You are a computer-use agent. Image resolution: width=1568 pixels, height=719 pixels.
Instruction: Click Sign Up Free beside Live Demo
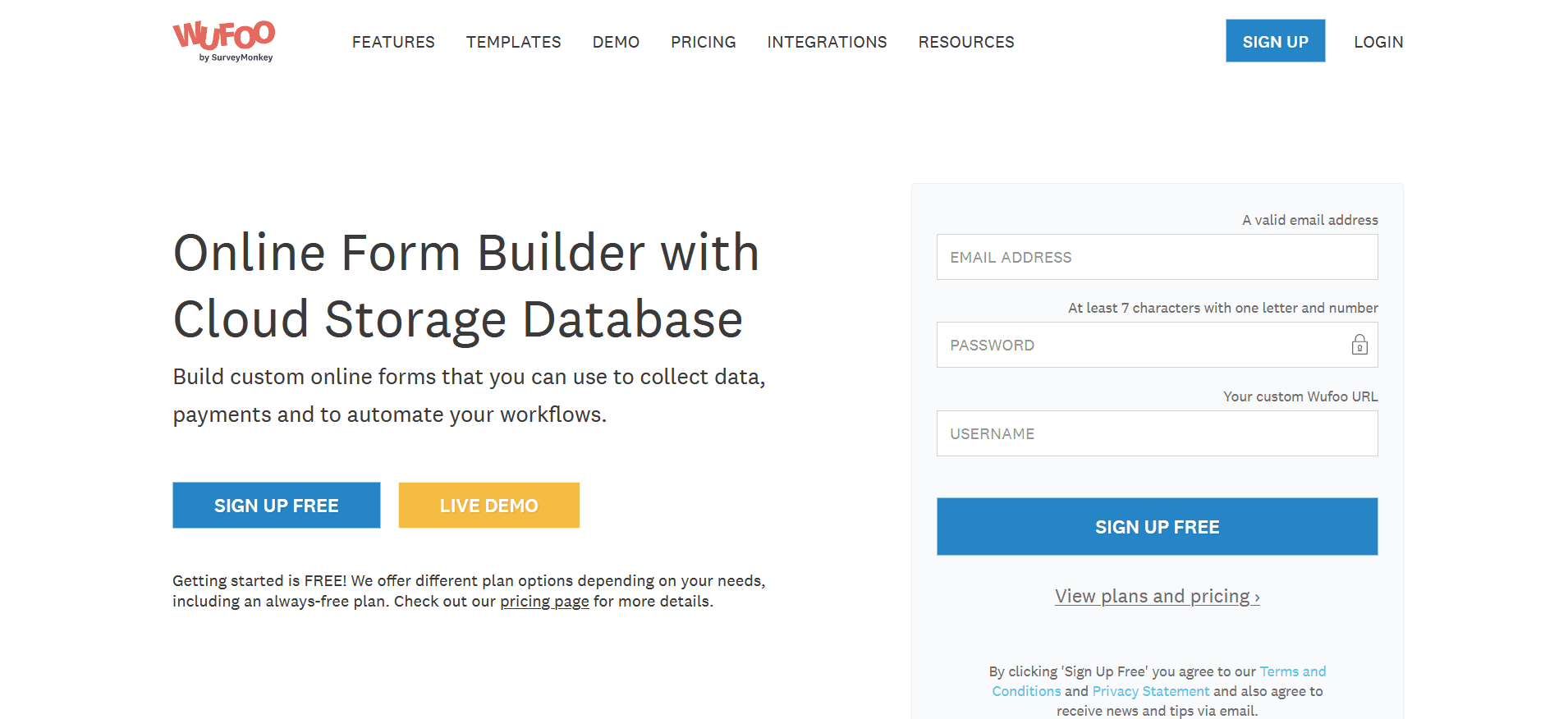click(276, 506)
